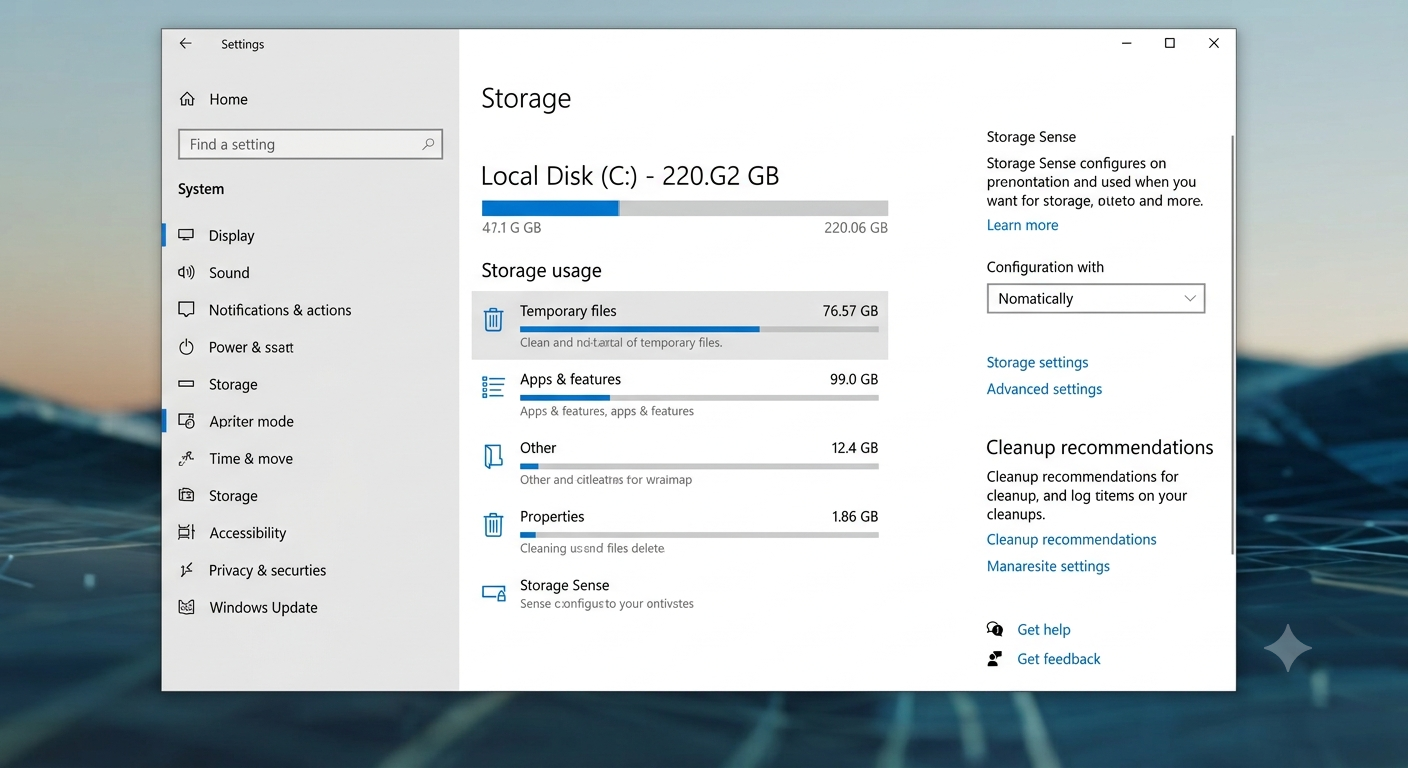Follow the blue Cleanup recommendations link
The width and height of the screenshot is (1408, 768).
pyautogui.click(x=1071, y=539)
